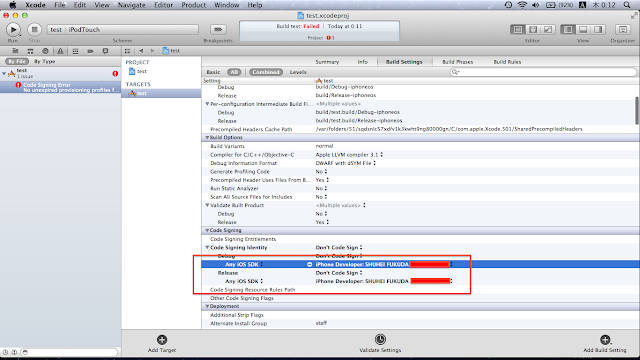Open the Editor menu
The height and width of the screenshot is (360, 640).
coord(163,5)
